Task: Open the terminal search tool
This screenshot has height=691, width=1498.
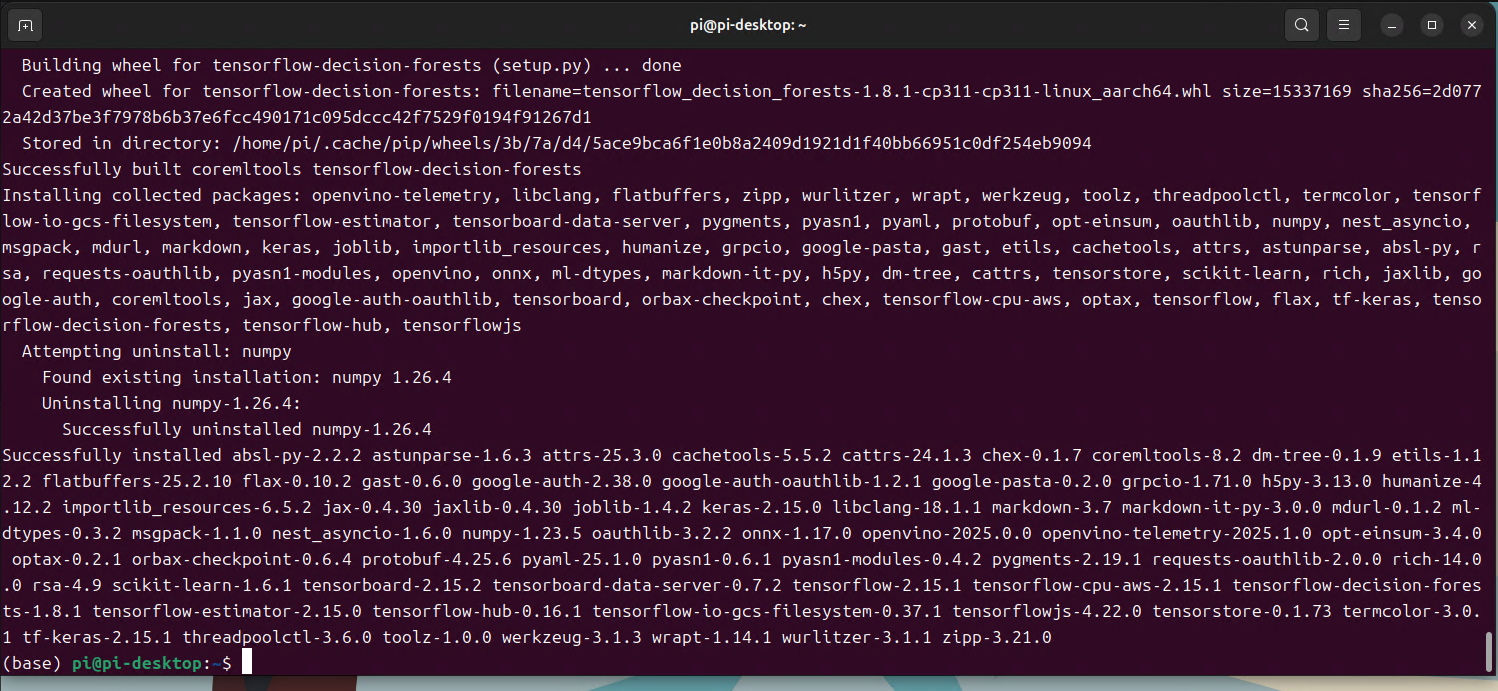Action: [1301, 25]
